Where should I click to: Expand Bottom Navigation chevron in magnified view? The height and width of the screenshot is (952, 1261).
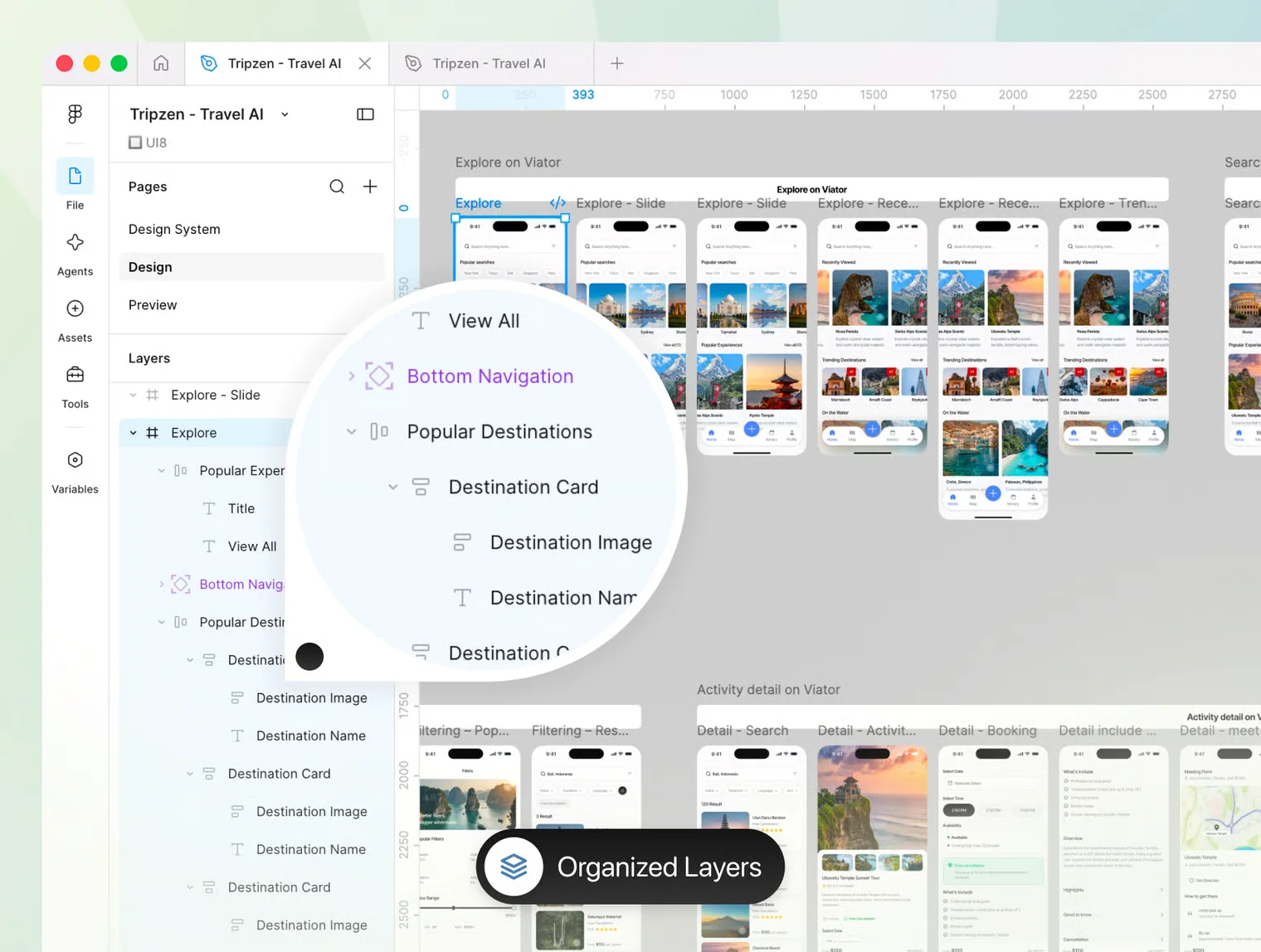tap(352, 376)
